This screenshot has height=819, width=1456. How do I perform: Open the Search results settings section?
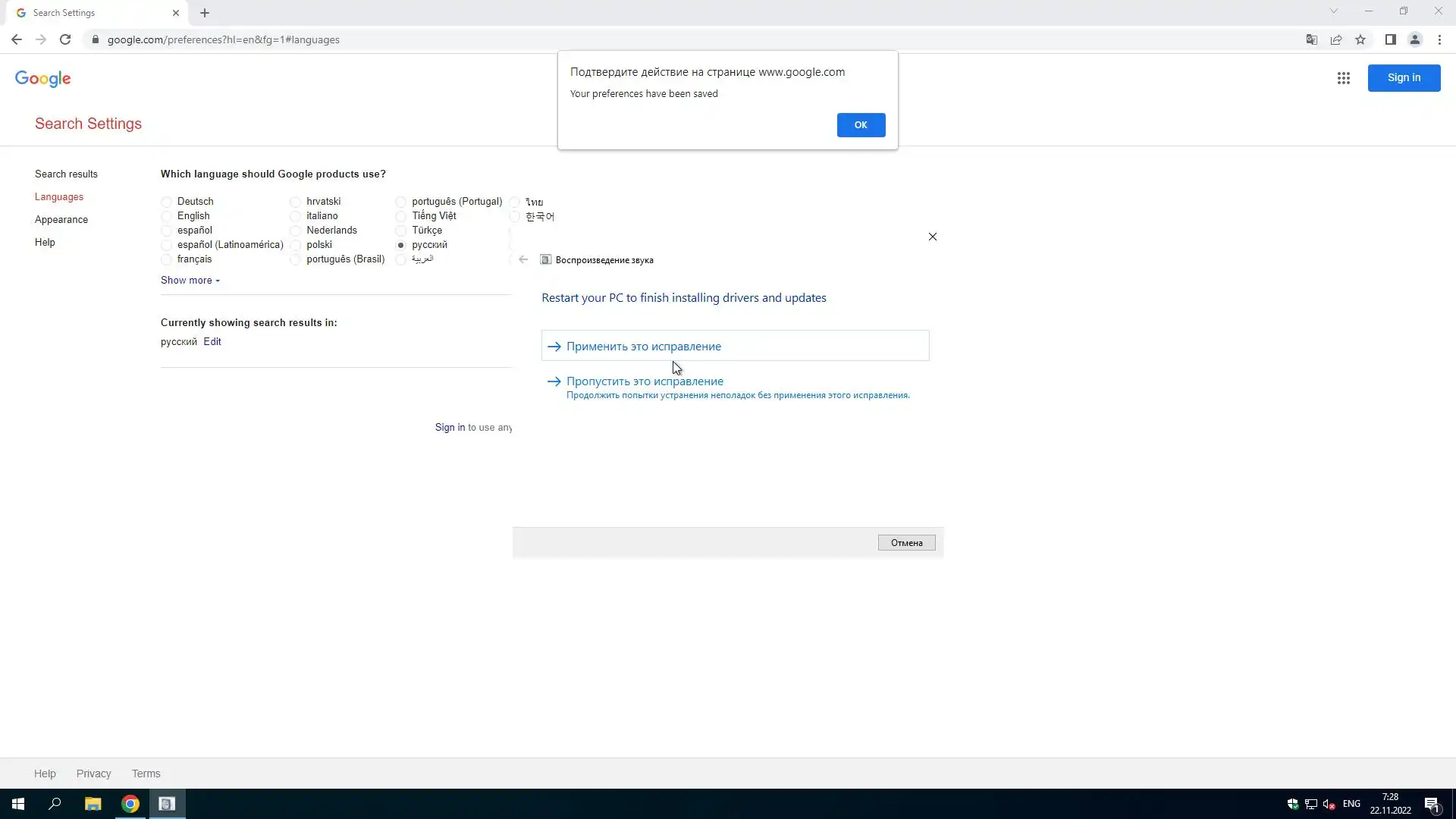click(x=66, y=174)
